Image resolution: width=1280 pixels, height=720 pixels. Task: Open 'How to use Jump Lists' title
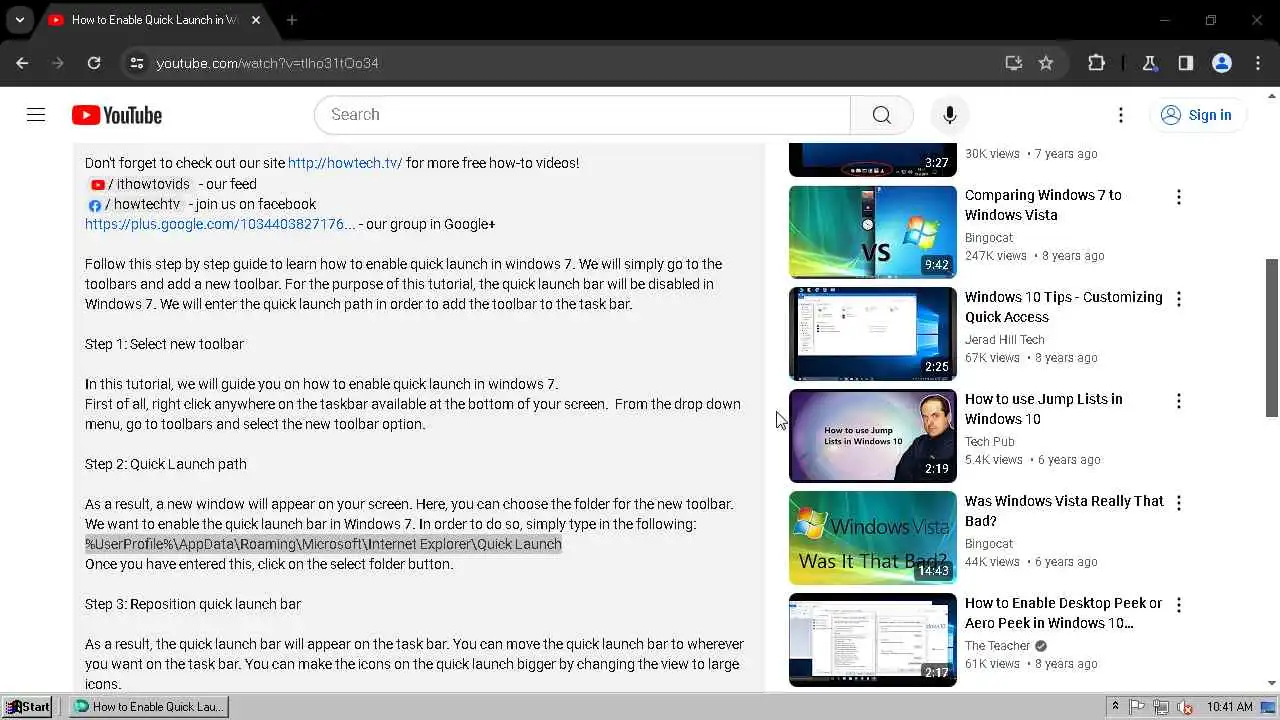[1043, 409]
